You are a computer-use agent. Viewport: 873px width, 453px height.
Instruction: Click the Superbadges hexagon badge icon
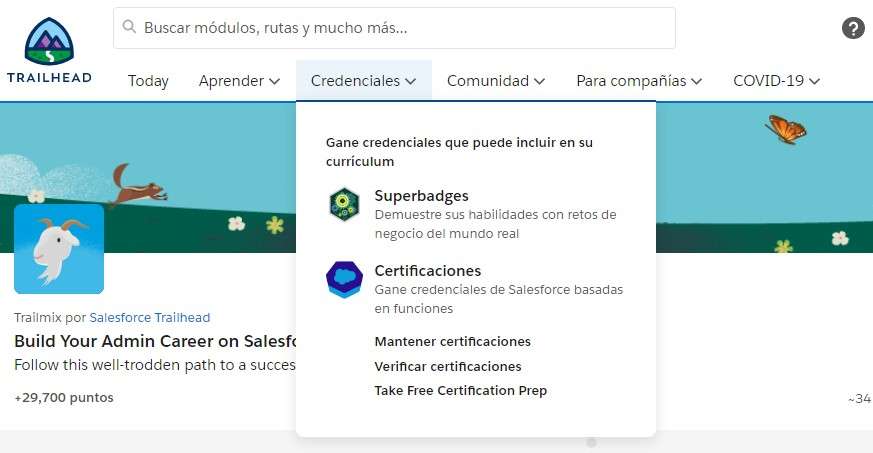point(344,204)
